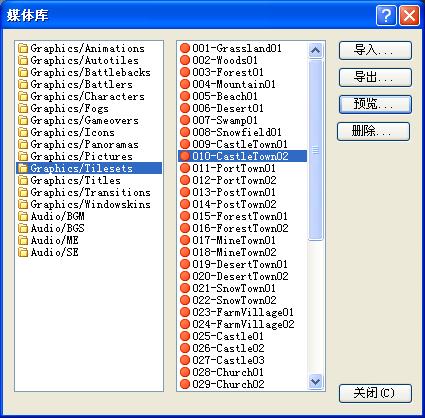The height and width of the screenshot is (418, 425).
Task: Click the 关闭(C) close button
Action: 375,393
